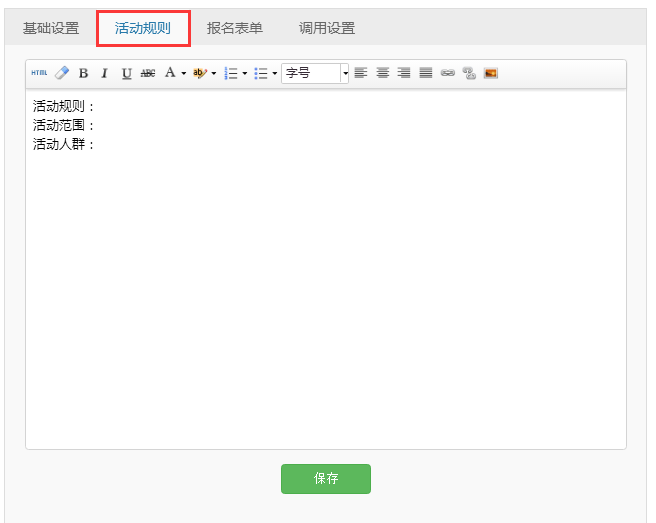Switch to the 报名表单 tab

(x=235, y=28)
